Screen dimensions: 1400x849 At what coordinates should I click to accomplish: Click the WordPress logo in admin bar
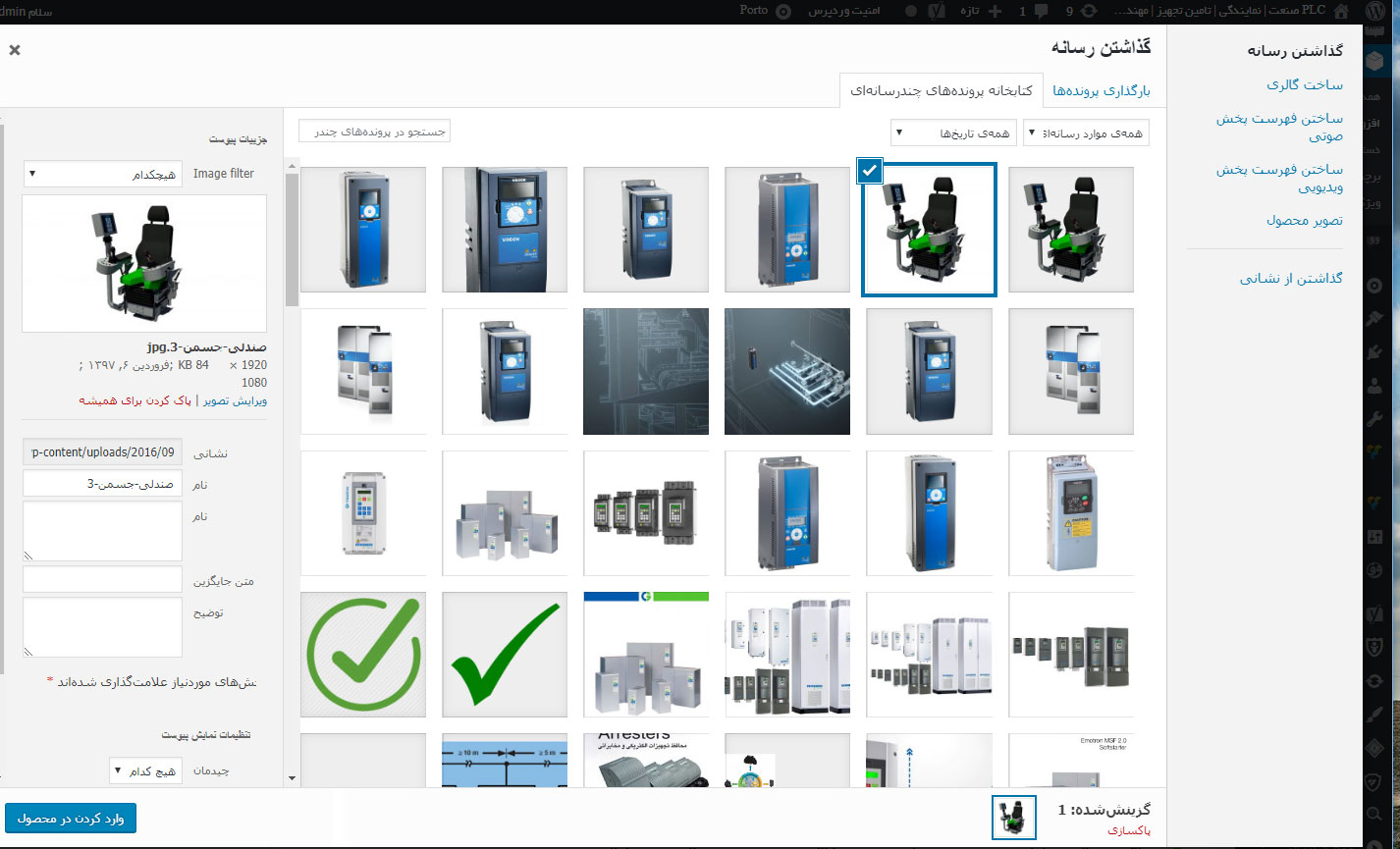1377,12
